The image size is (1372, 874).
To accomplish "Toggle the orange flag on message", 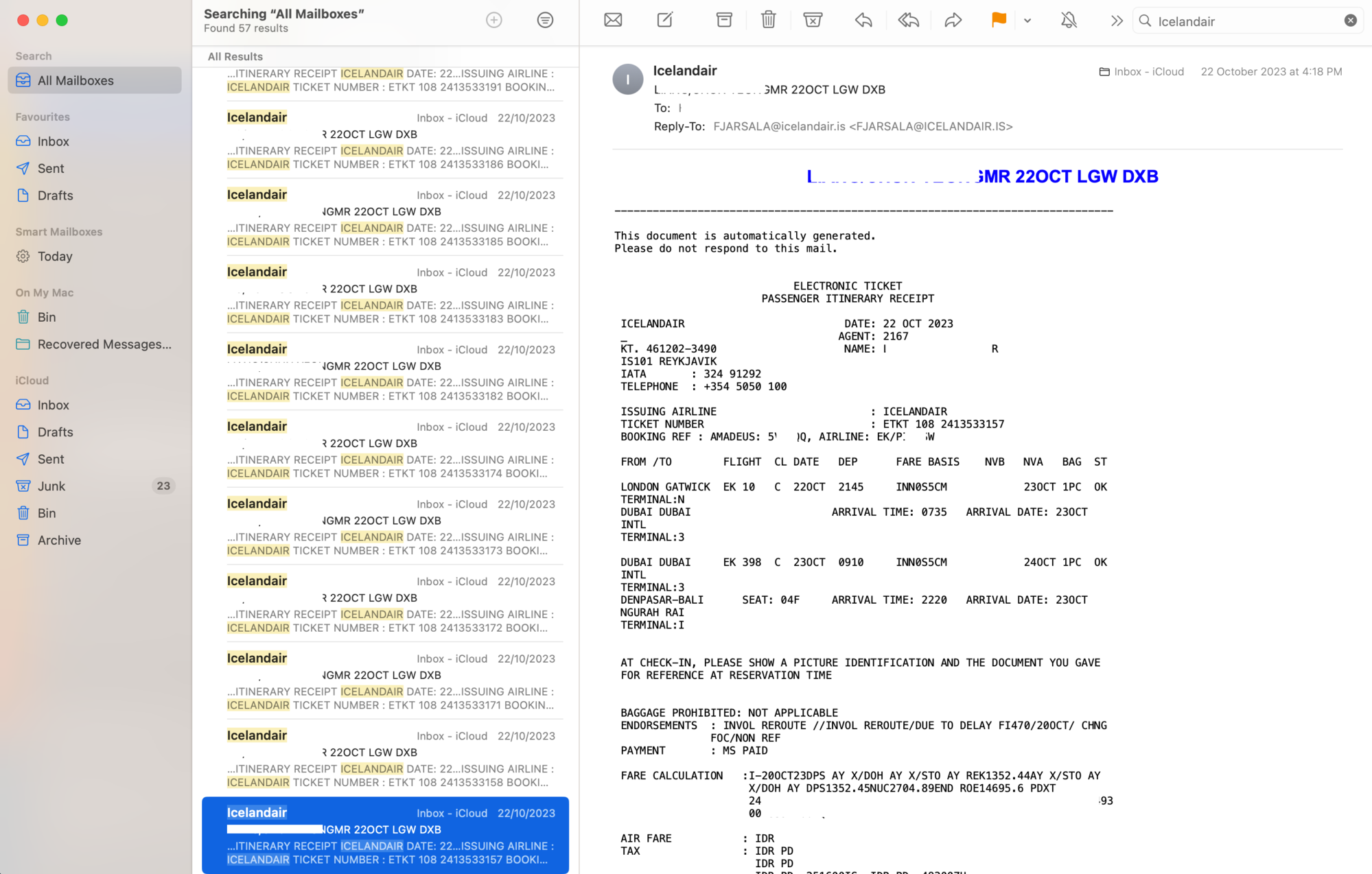I will click(x=999, y=20).
